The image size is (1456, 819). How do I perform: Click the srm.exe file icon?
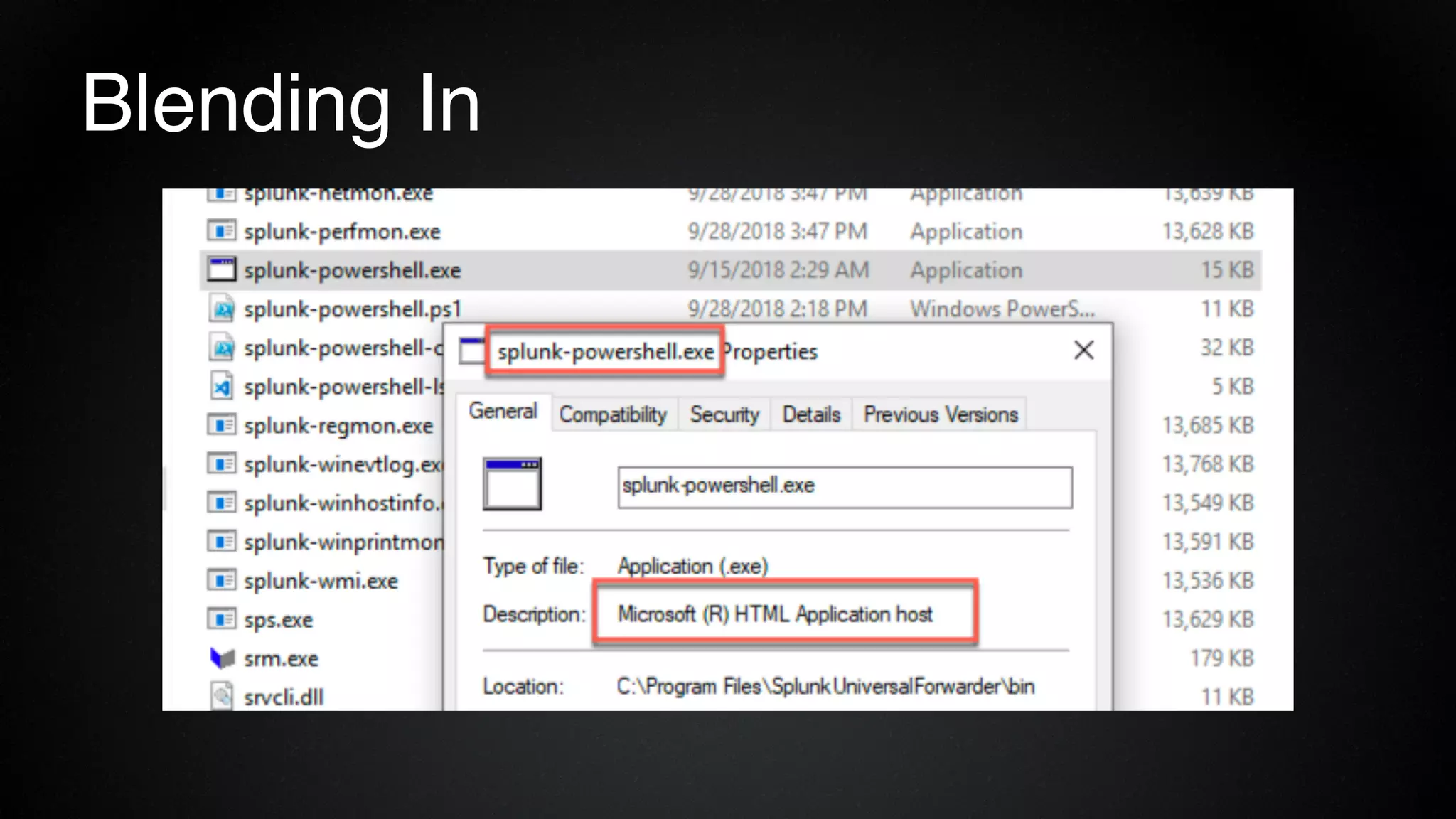pyautogui.click(x=221, y=658)
